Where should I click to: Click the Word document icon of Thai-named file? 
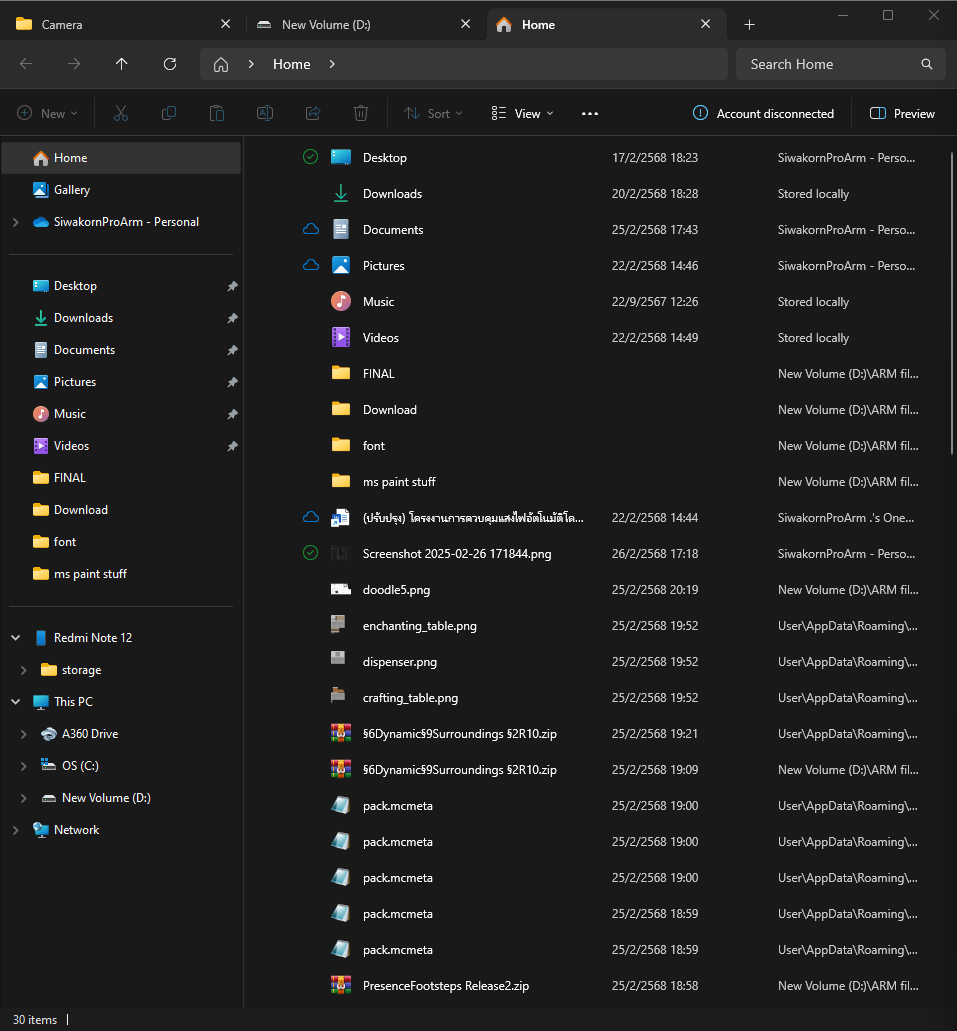click(x=340, y=517)
